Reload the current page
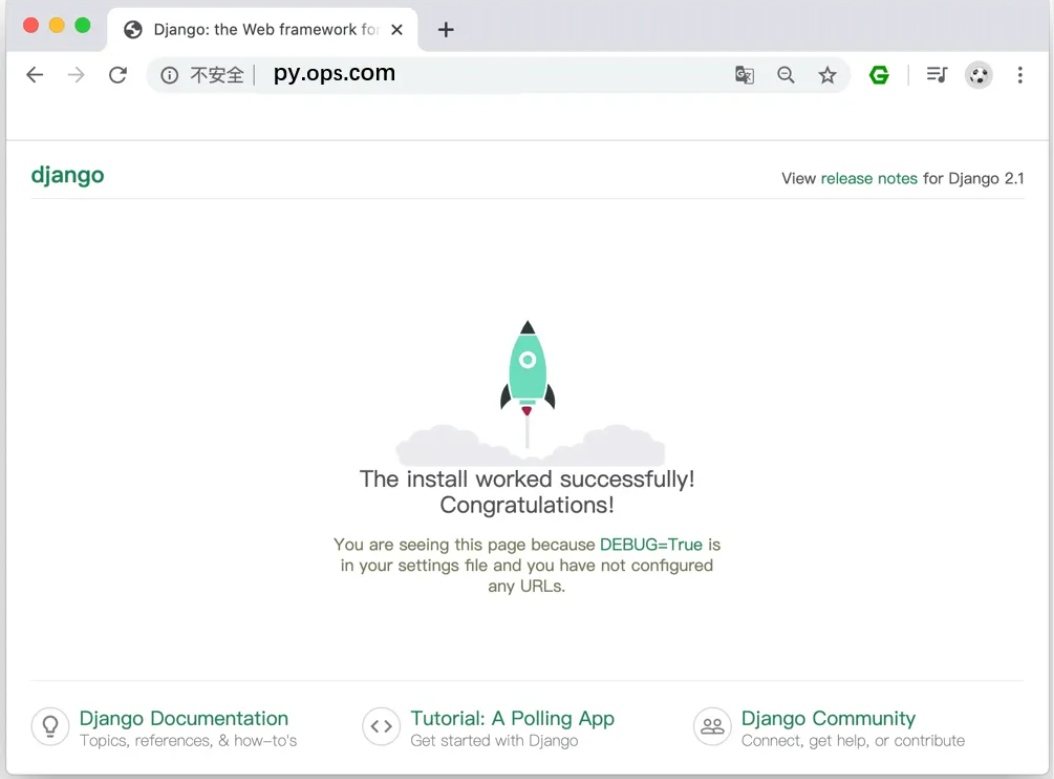 coord(118,75)
